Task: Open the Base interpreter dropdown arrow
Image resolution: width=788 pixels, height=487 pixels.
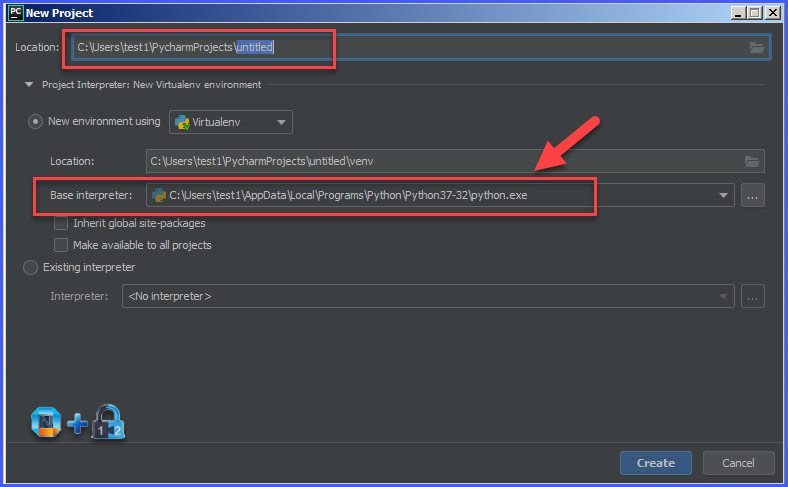Action: click(723, 195)
